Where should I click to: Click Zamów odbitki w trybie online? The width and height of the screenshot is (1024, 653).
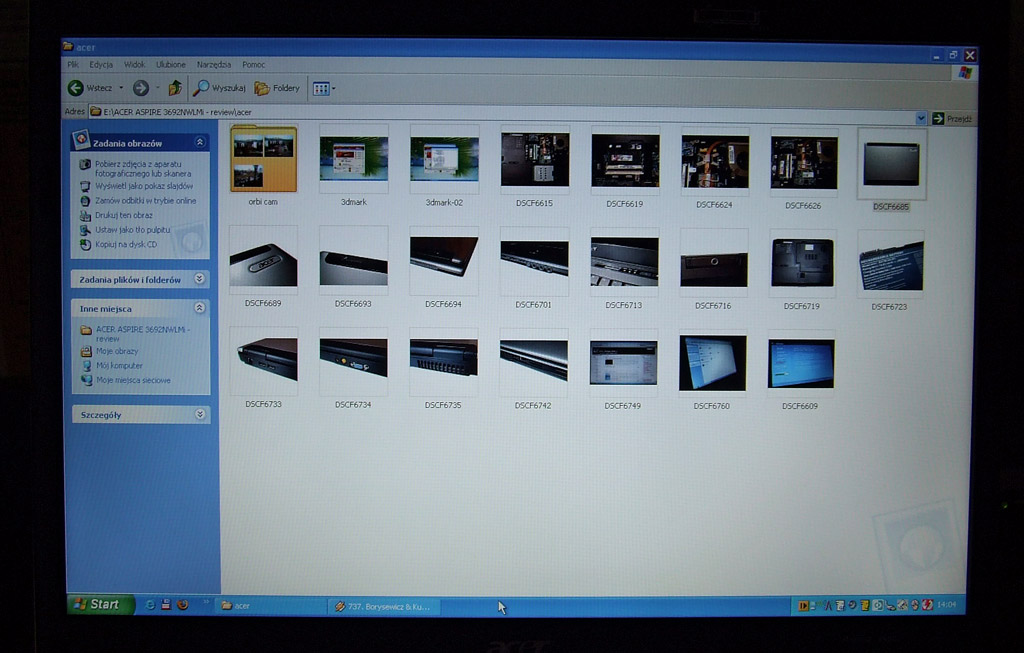point(146,201)
